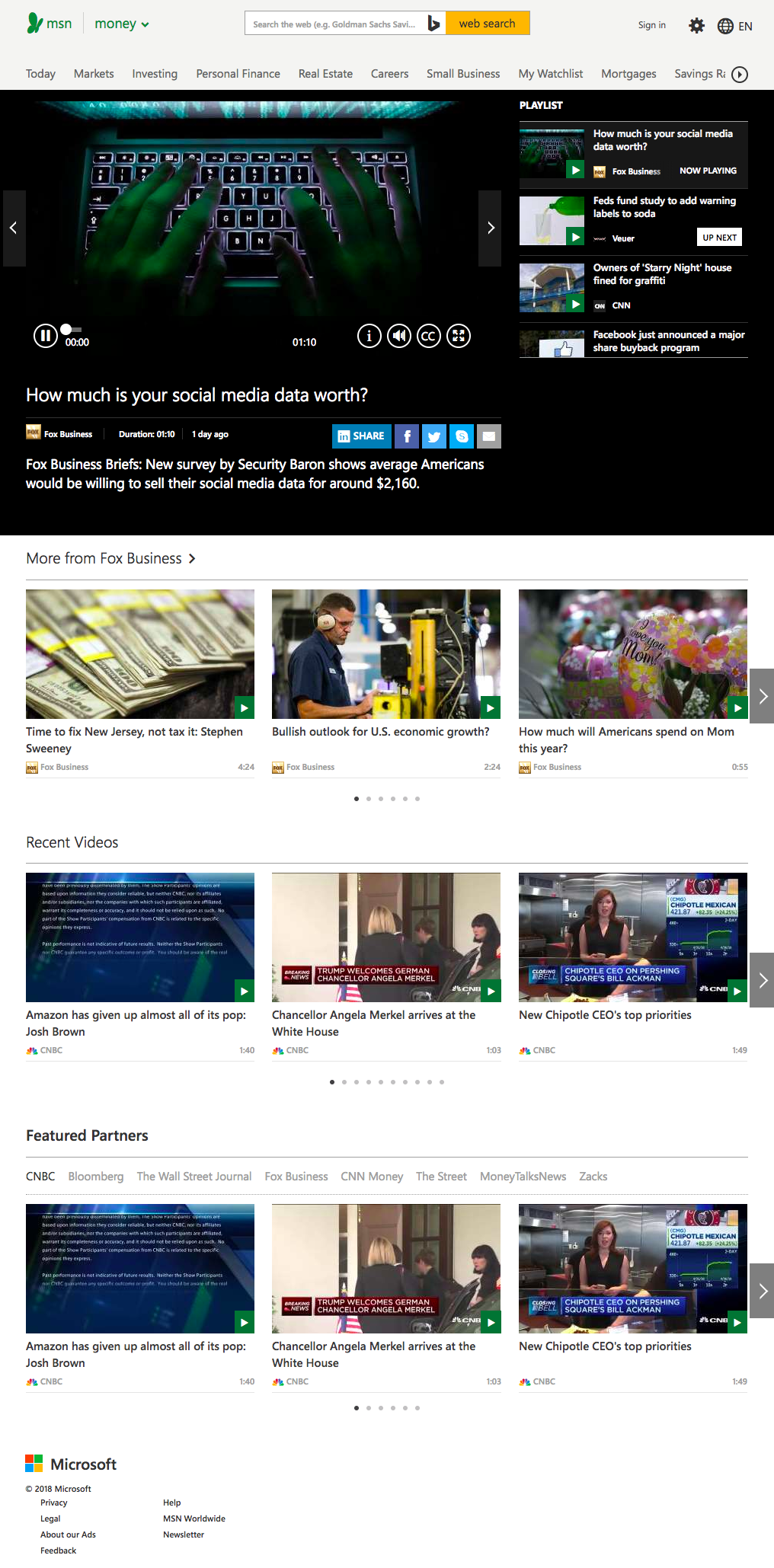Click UP NEXT badge on soda video
The image size is (774, 1568).
[x=719, y=237]
